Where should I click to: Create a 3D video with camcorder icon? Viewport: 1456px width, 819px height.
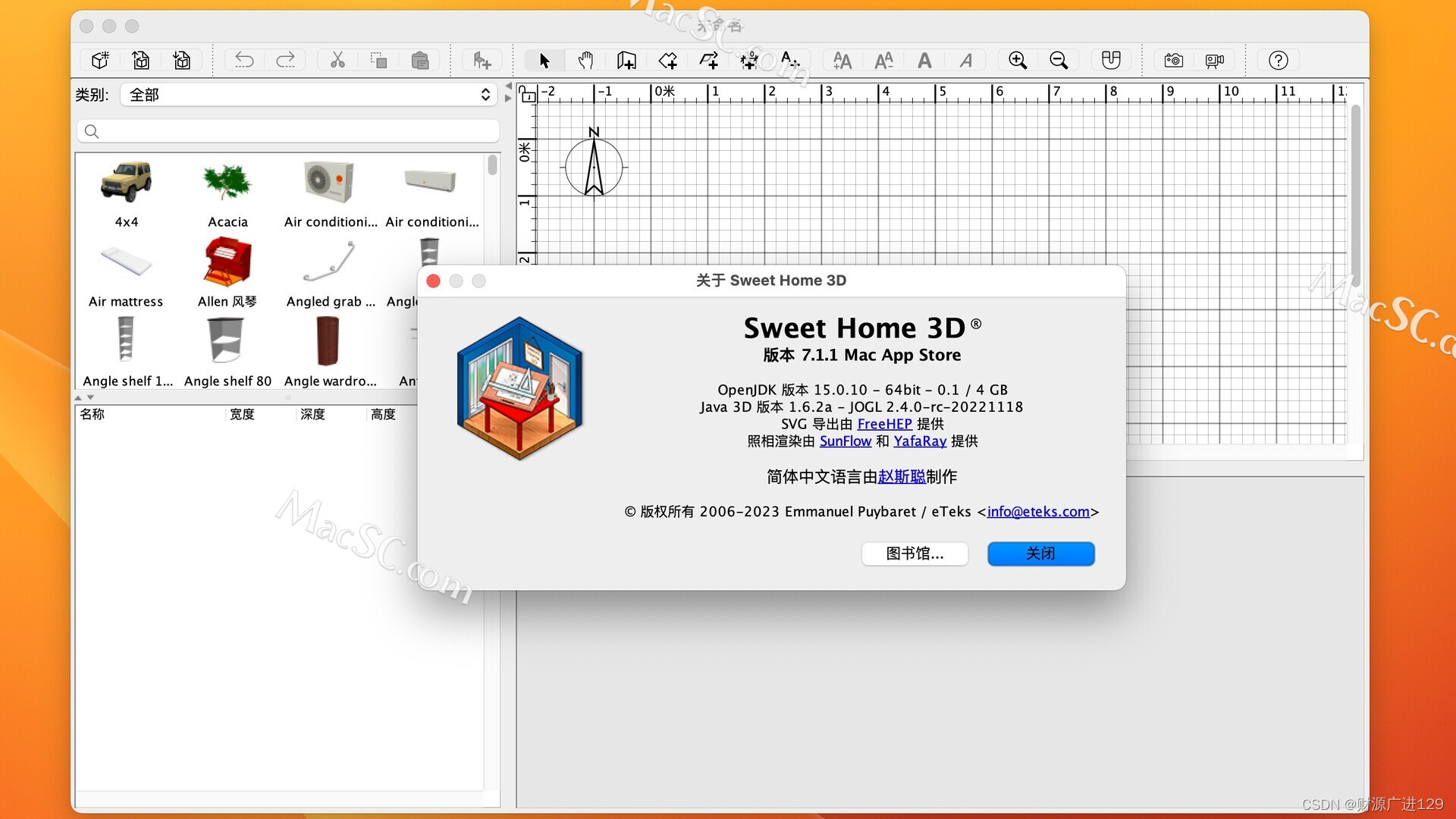point(1214,60)
